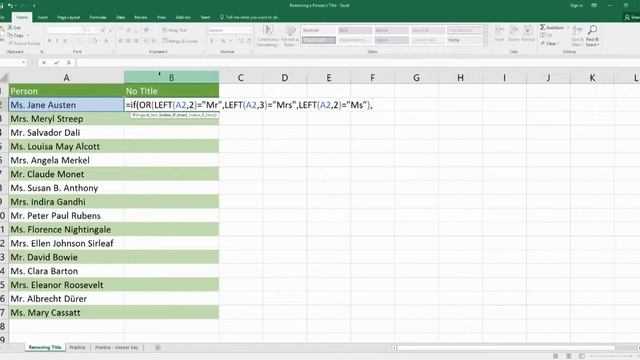Click the Undo arrow in the title bar

pyautogui.click(x=10, y=6)
